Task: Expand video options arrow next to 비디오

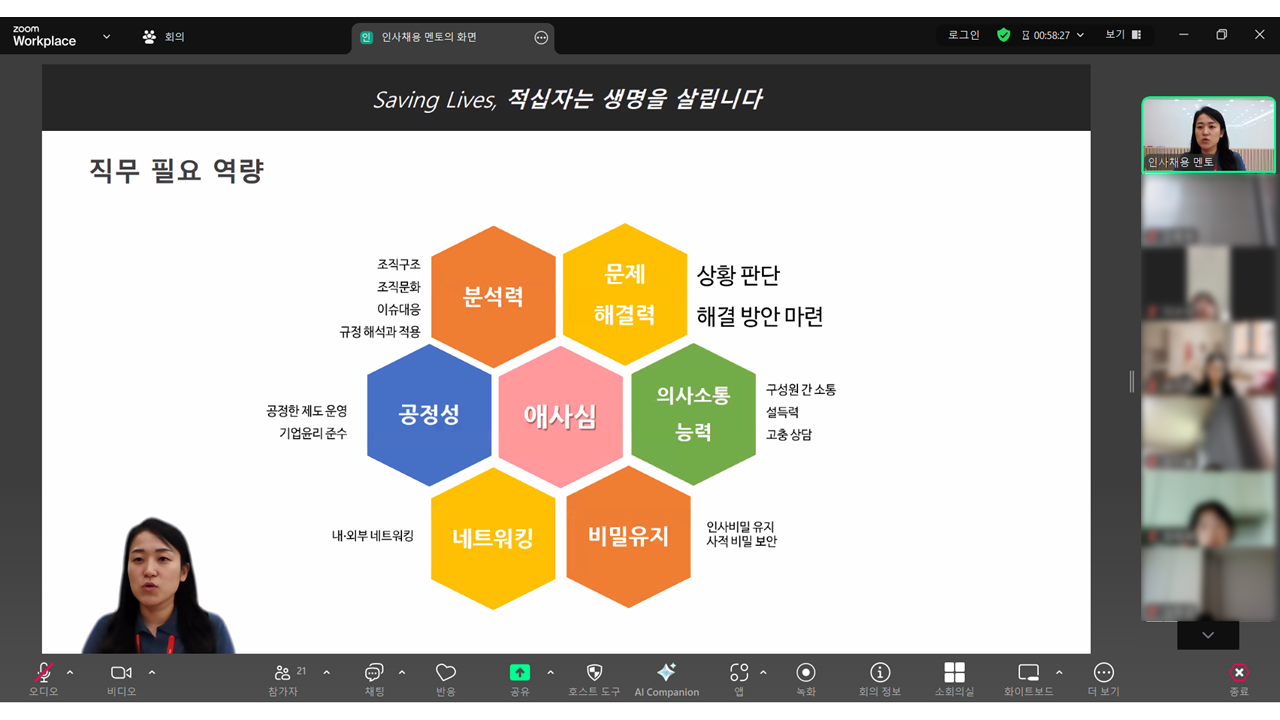Action: [x=152, y=672]
